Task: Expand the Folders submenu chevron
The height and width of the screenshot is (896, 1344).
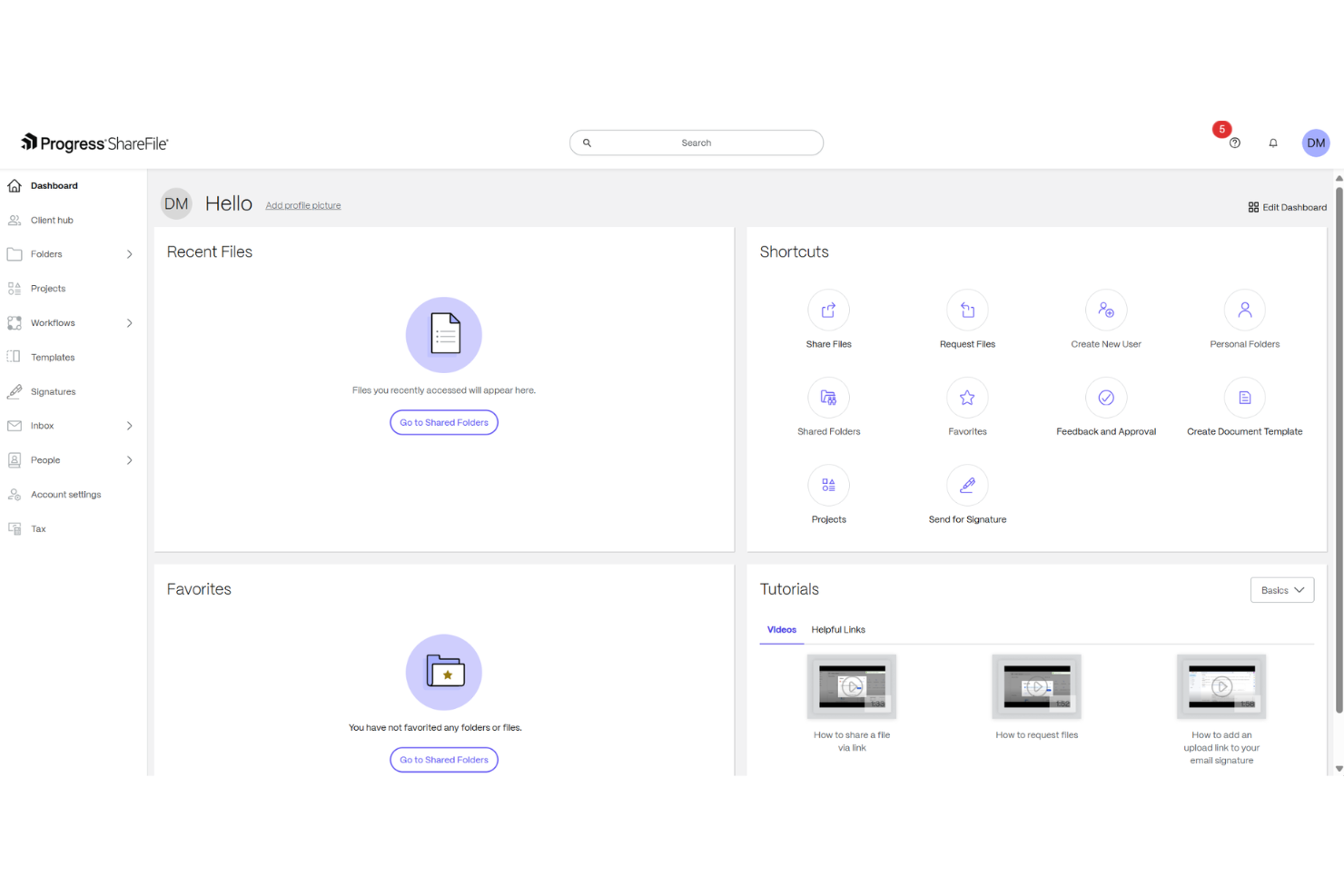Action: [130, 254]
